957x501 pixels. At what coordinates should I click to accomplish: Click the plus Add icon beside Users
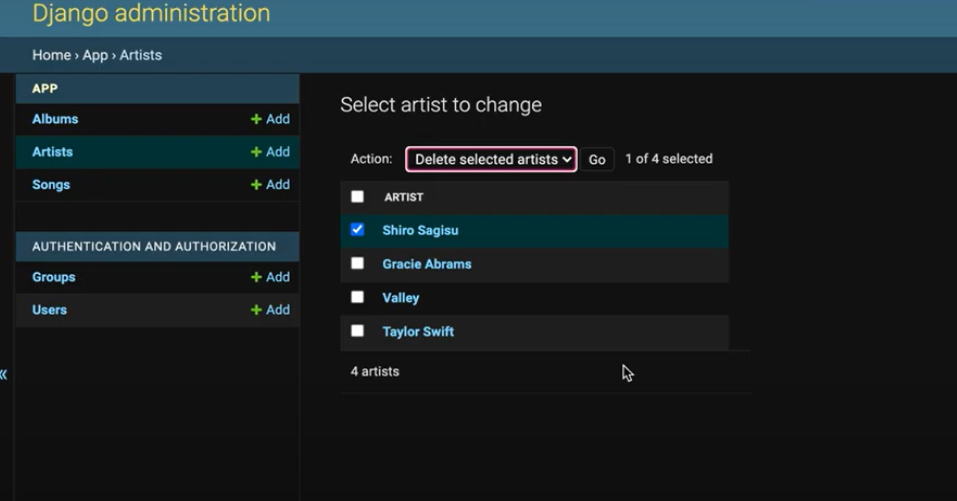tap(270, 310)
